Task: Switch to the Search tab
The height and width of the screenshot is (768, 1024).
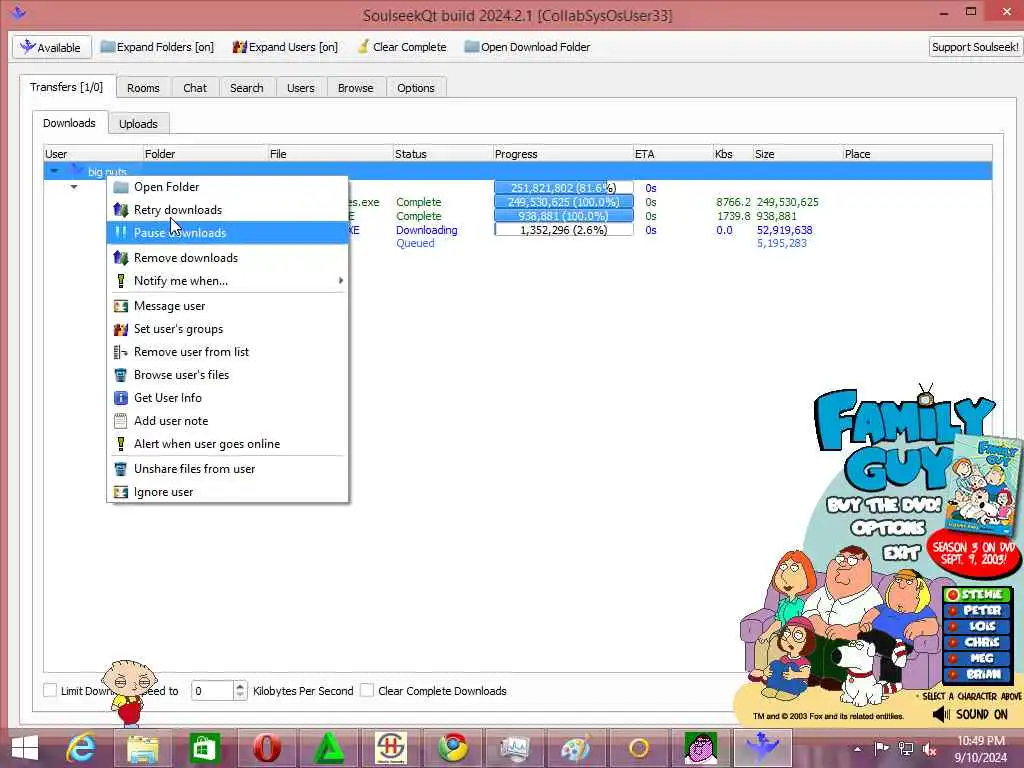Action: click(x=246, y=88)
